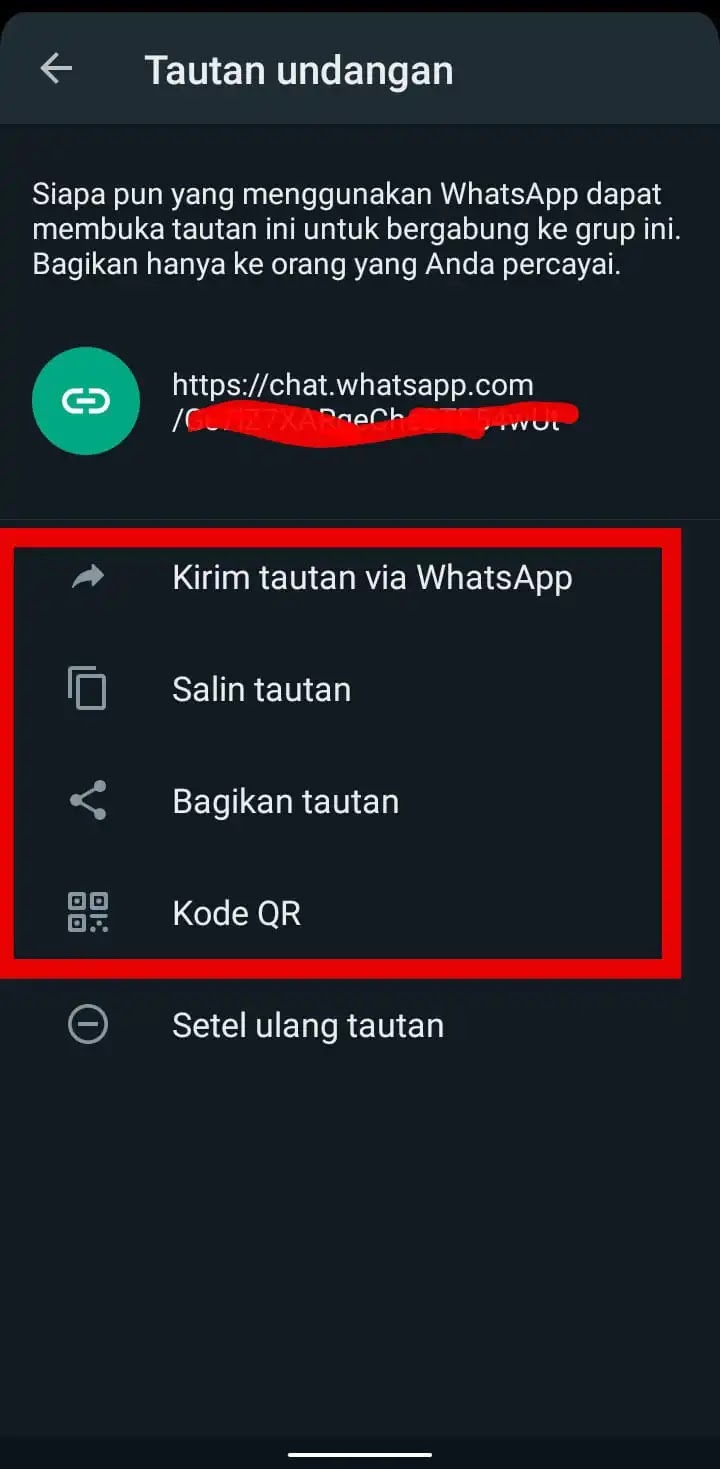The width and height of the screenshot is (720, 1469).
Task: Tap the word WhatsApp in Kirim tautan row
Action: 495,577
